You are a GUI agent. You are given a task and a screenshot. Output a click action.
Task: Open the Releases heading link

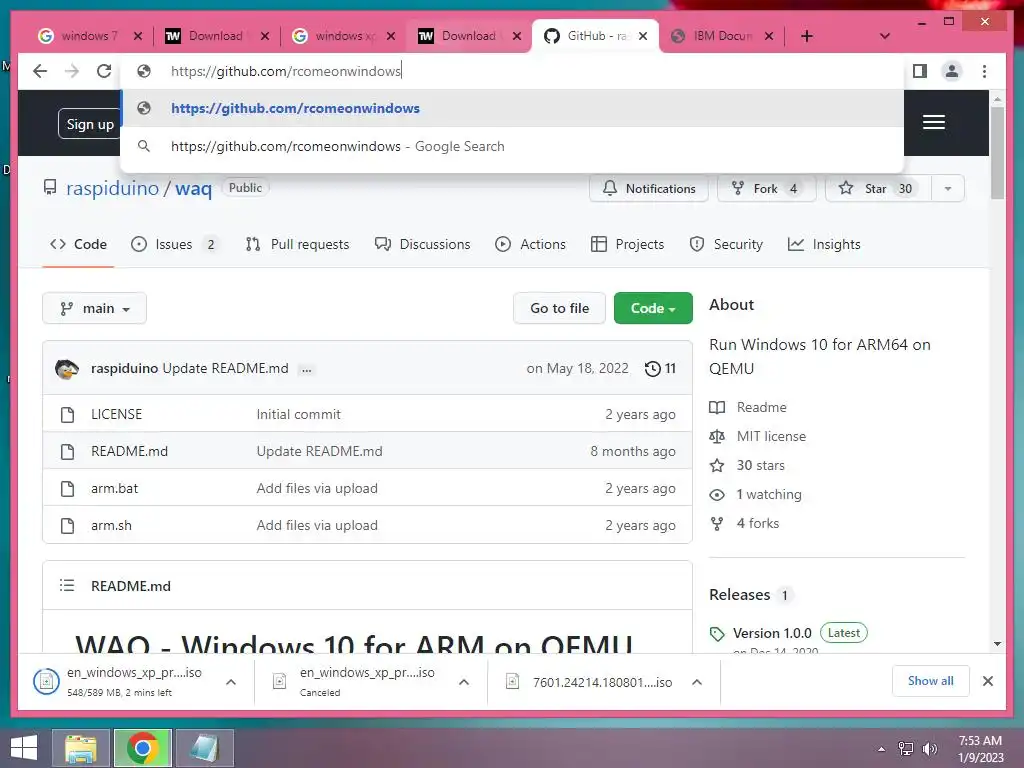(739, 595)
